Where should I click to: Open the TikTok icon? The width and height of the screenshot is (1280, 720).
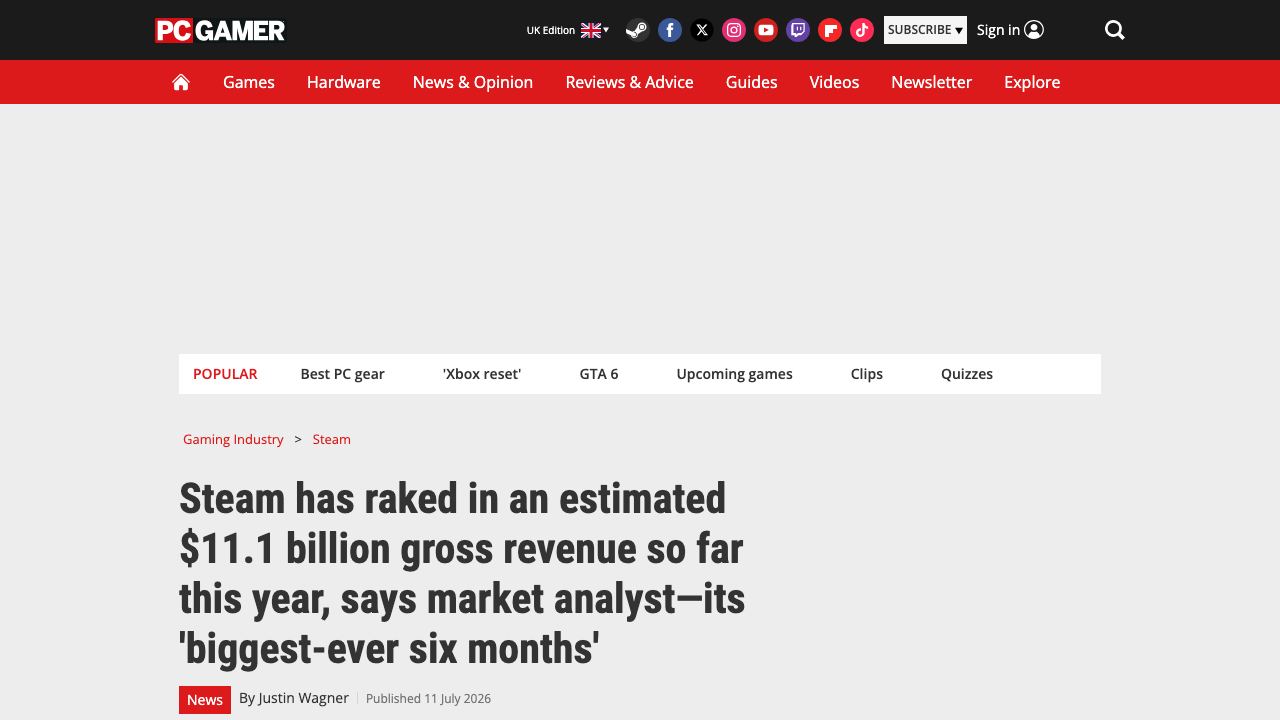pos(862,30)
